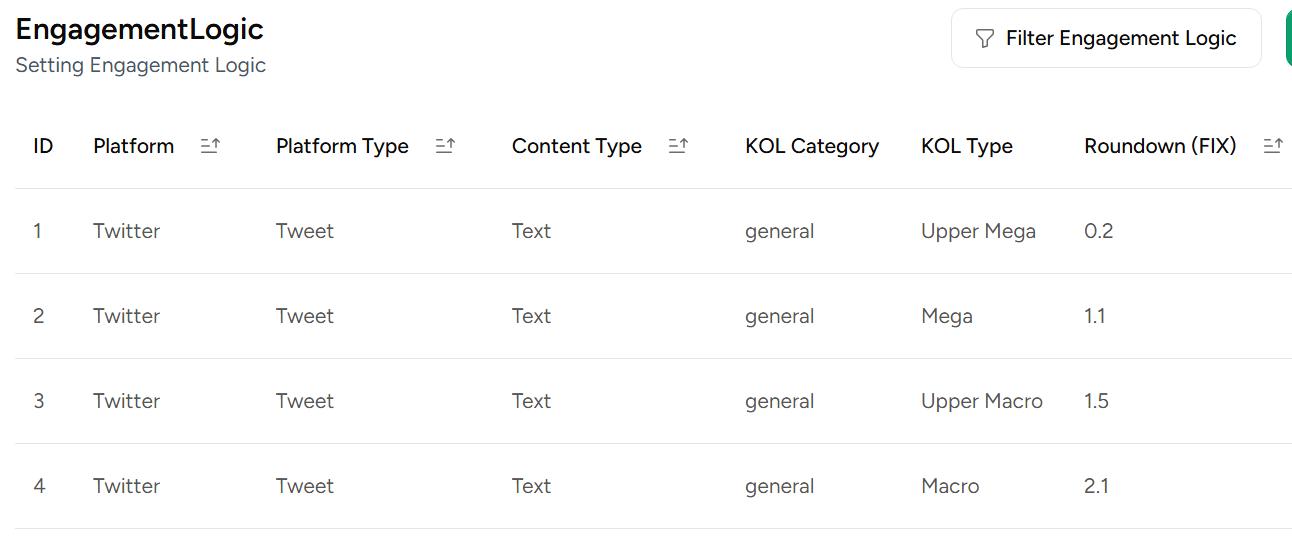Click the Mega KOL type in row 2
The width and height of the screenshot is (1292, 544).
(x=947, y=316)
